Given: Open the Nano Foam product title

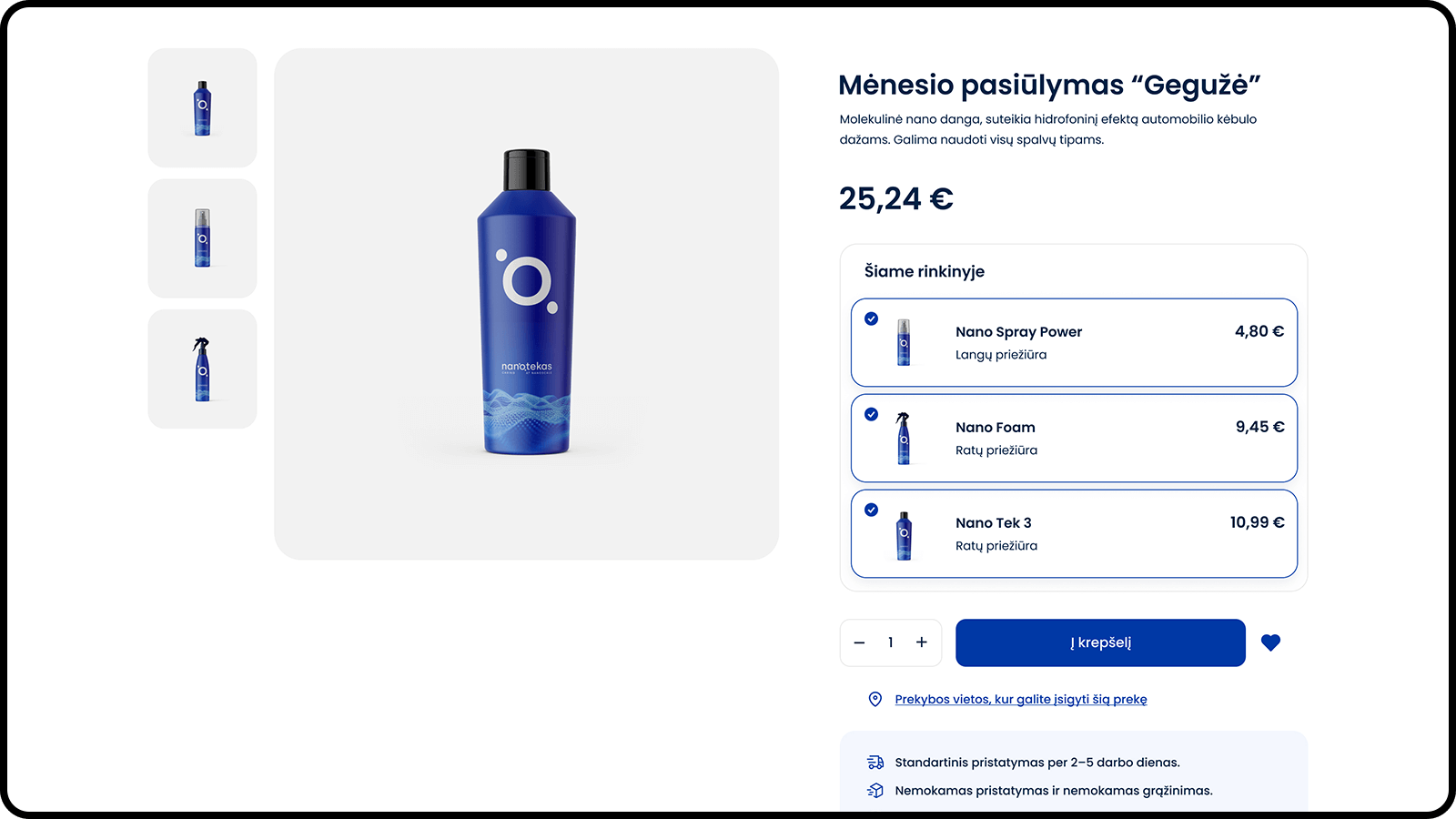Looking at the screenshot, I should (x=995, y=428).
